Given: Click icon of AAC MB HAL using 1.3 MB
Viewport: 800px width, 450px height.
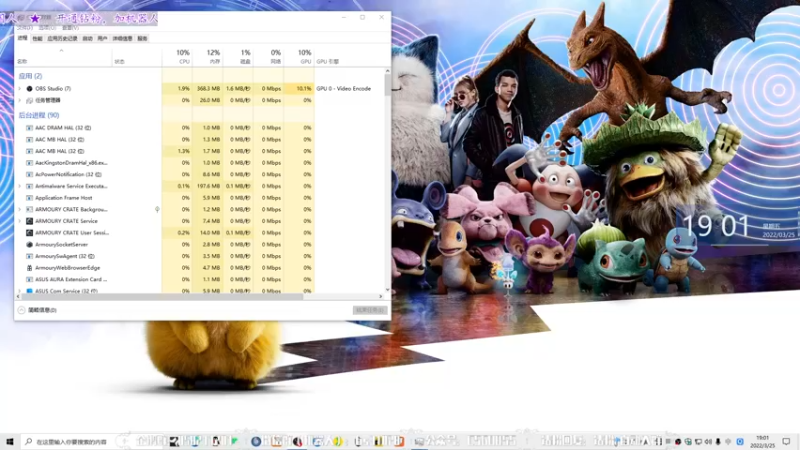Looking at the screenshot, I should click(30, 140).
